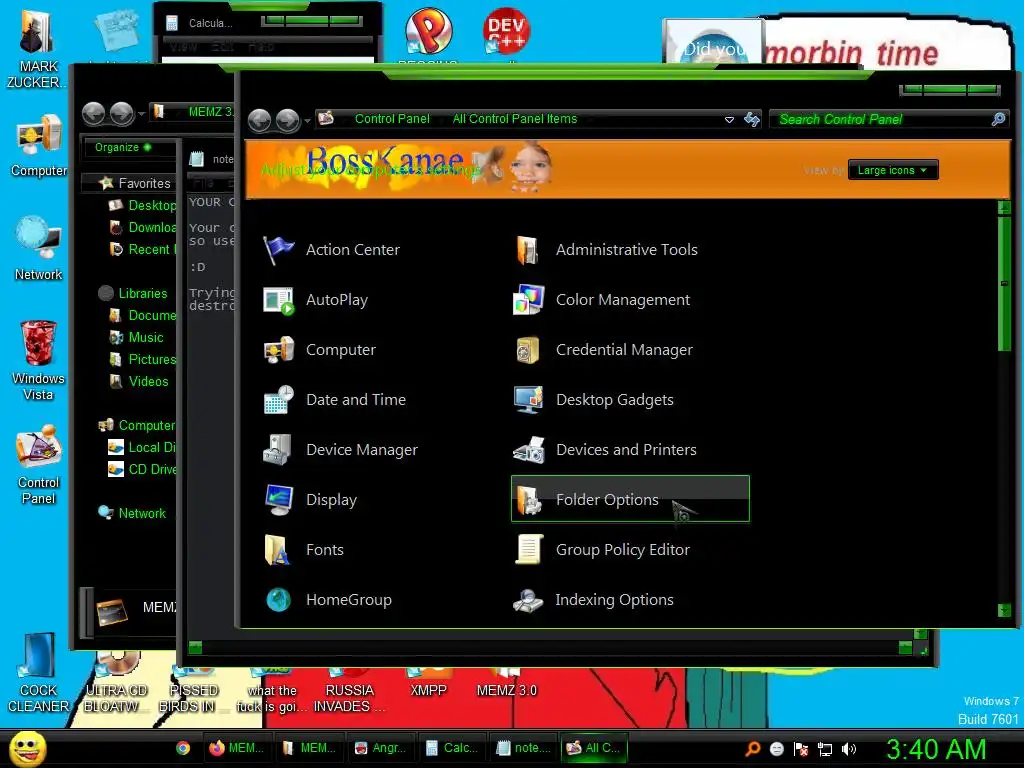
Task: Switch to the All C... taskbar button
Action: click(x=594, y=748)
